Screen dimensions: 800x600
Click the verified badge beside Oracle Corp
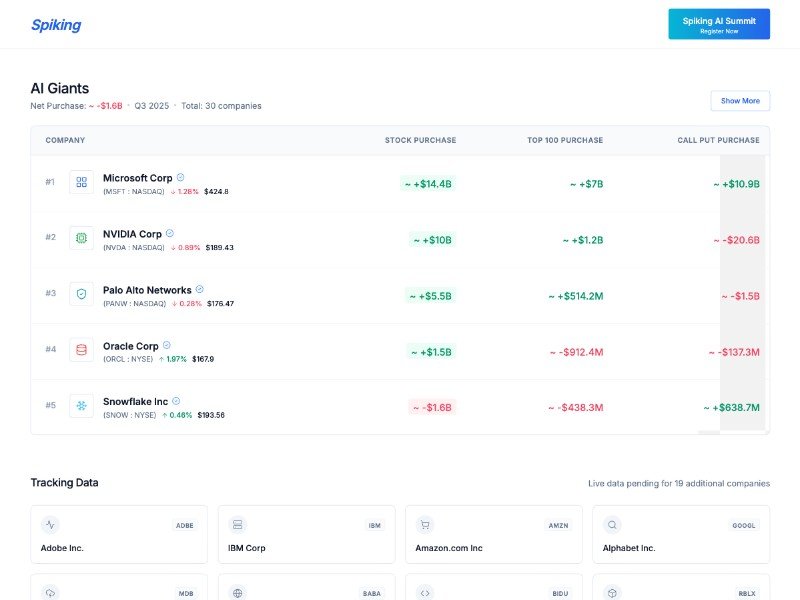tap(167, 345)
